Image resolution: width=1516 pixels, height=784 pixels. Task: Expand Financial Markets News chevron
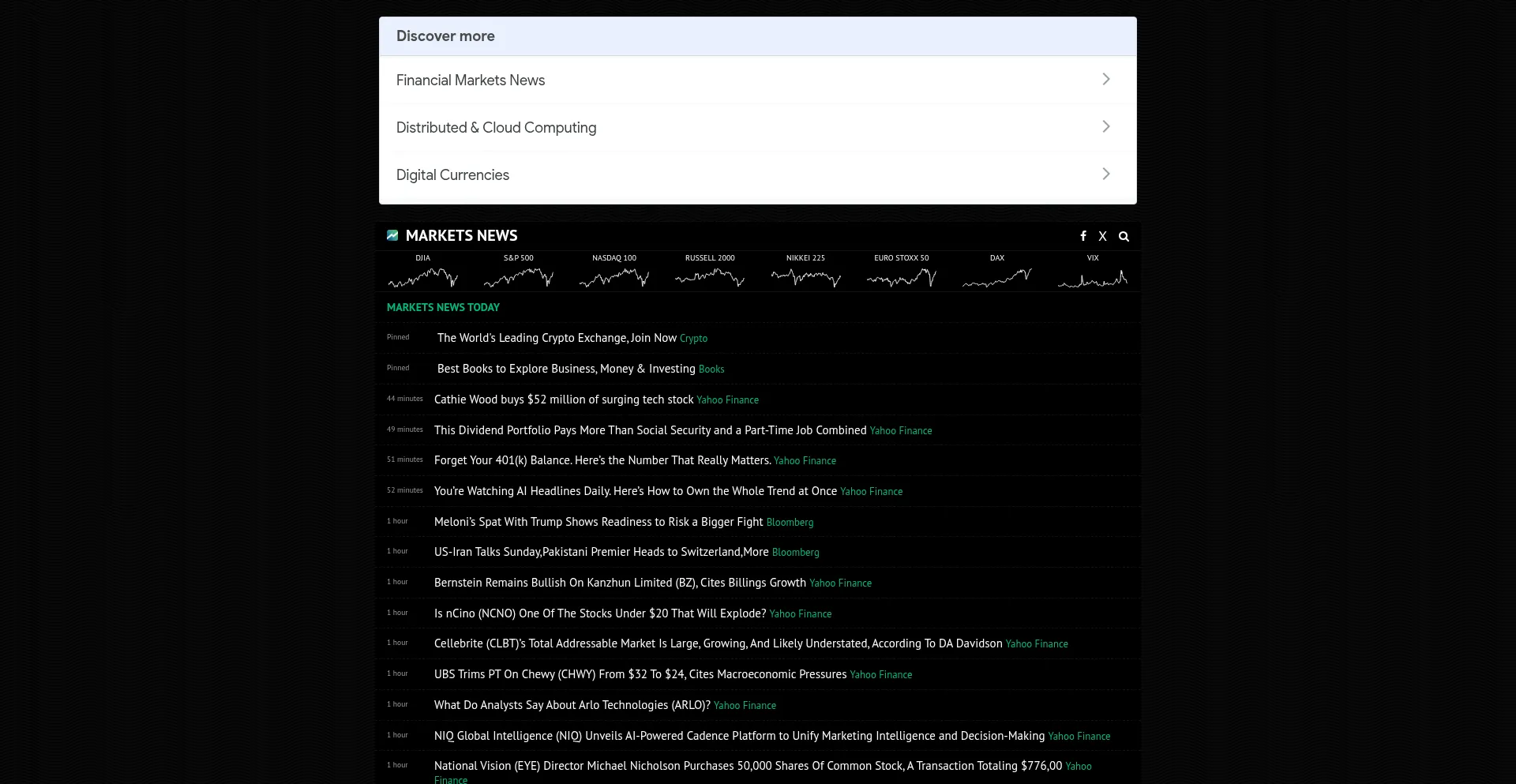1106,79
